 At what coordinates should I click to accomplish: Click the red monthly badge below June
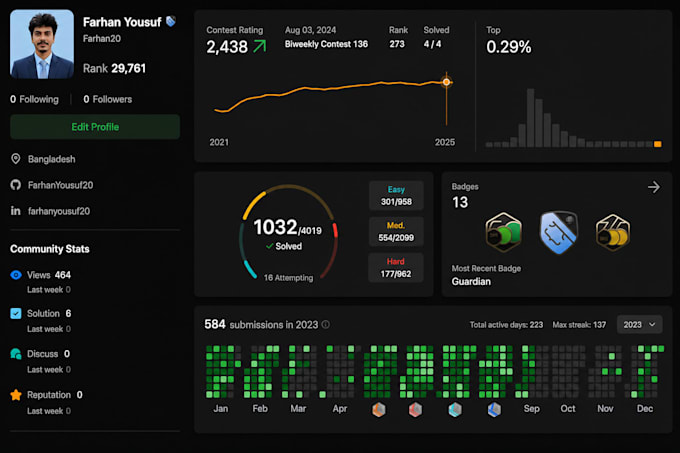pos(415,409)
